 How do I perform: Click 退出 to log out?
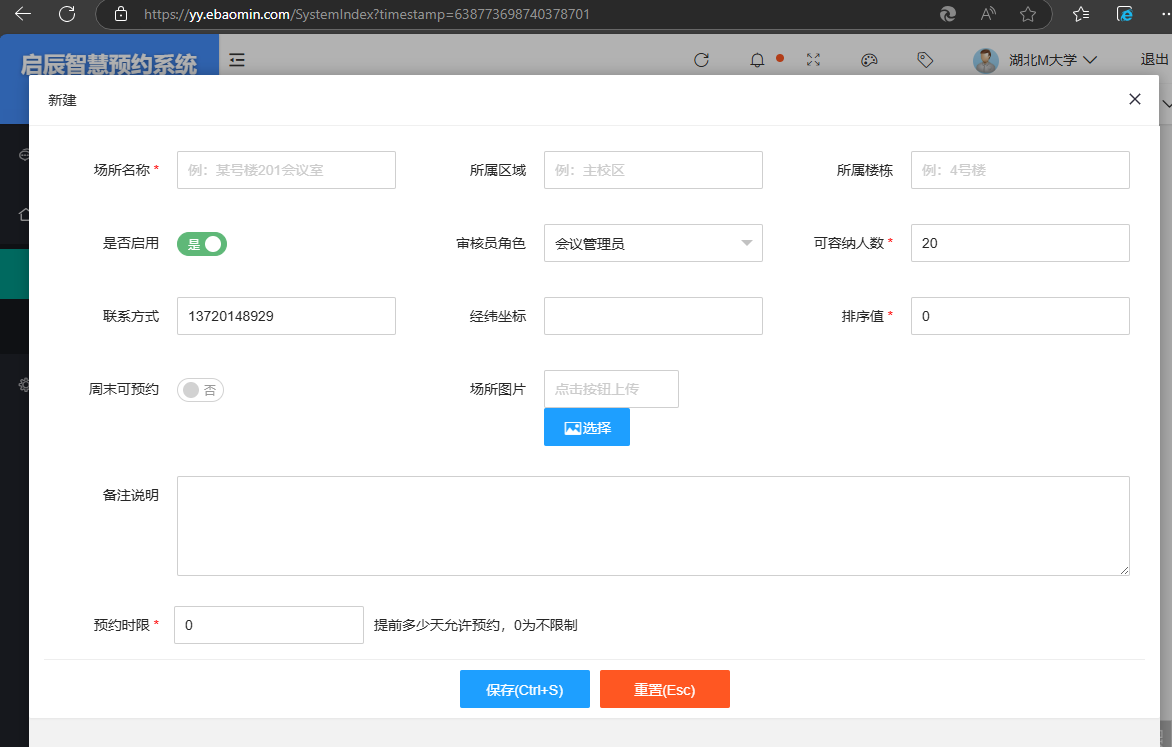[x=1154, y=60]
